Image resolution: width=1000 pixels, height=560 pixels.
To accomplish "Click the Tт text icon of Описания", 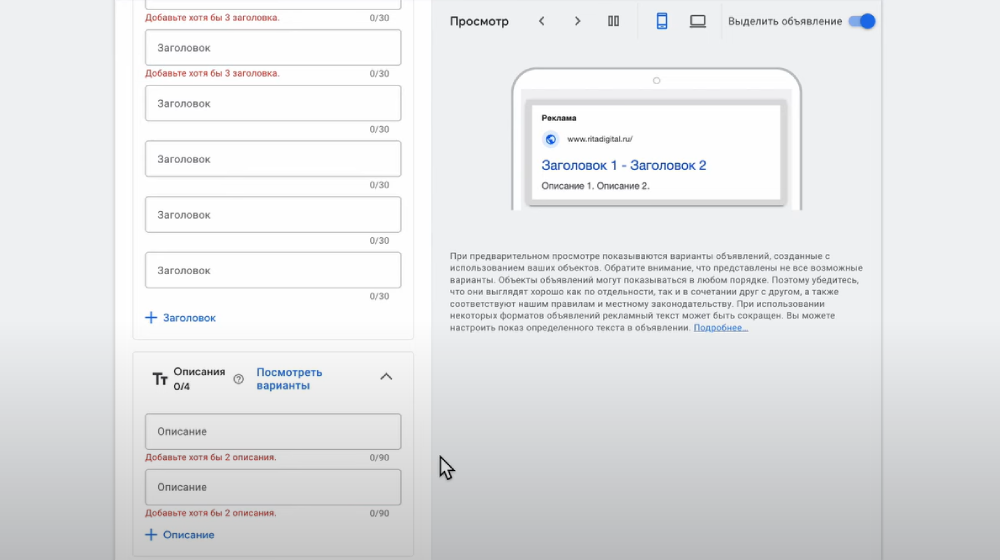I will [160, 379].
